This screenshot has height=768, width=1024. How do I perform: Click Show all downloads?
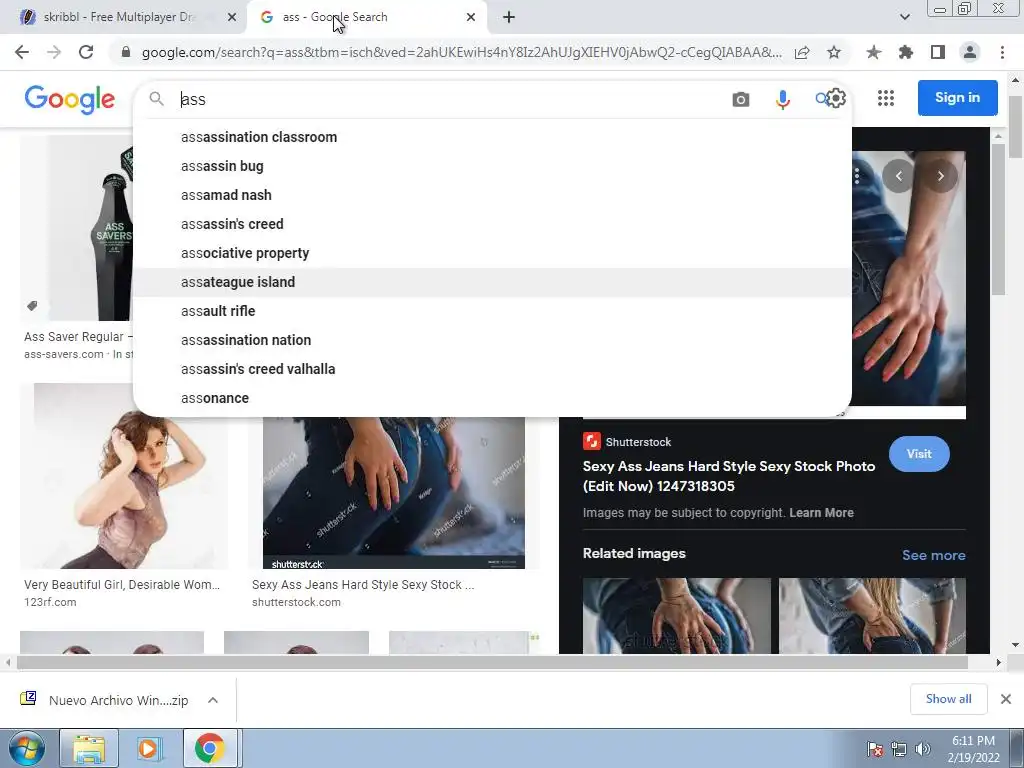948,699
